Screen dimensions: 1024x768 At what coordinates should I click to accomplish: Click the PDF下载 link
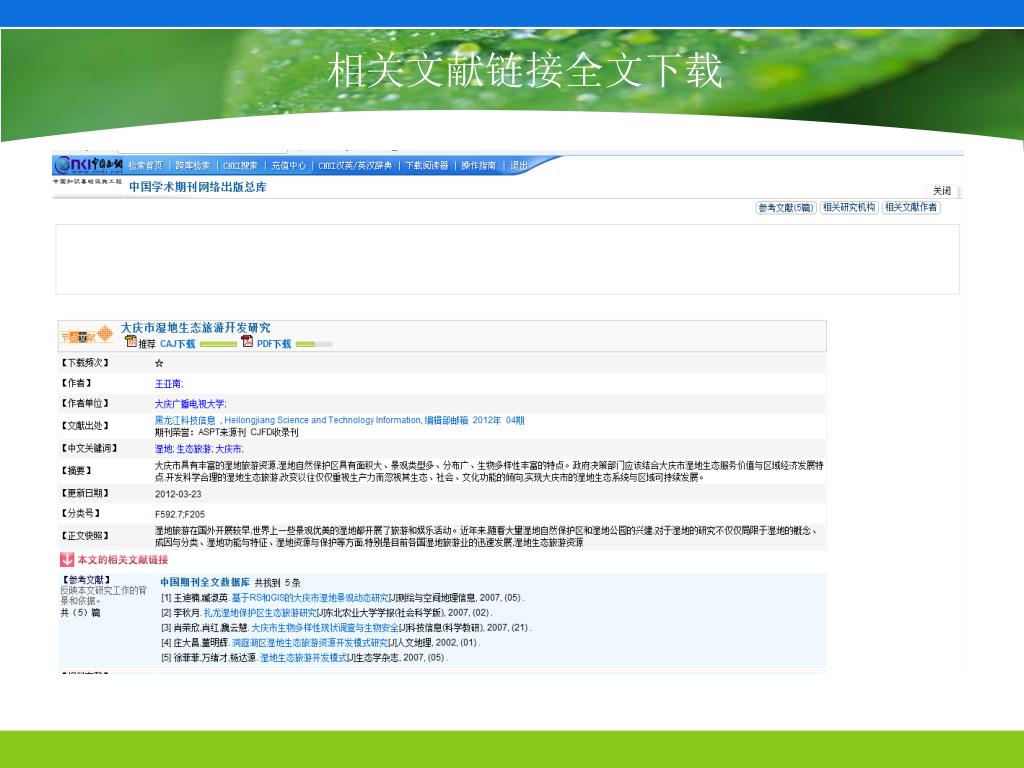coord(274,344)
